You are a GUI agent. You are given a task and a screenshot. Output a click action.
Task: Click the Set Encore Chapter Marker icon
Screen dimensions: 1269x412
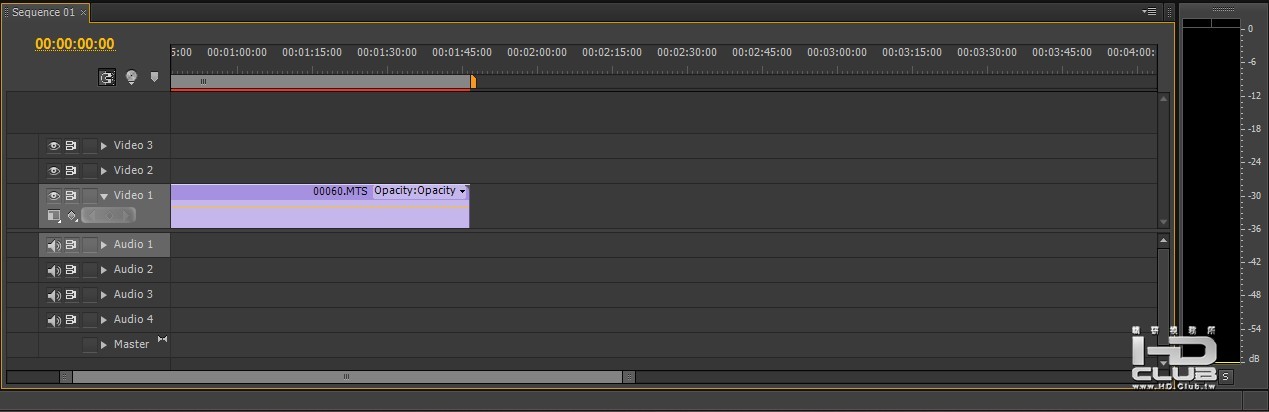(x=131, y=77)
